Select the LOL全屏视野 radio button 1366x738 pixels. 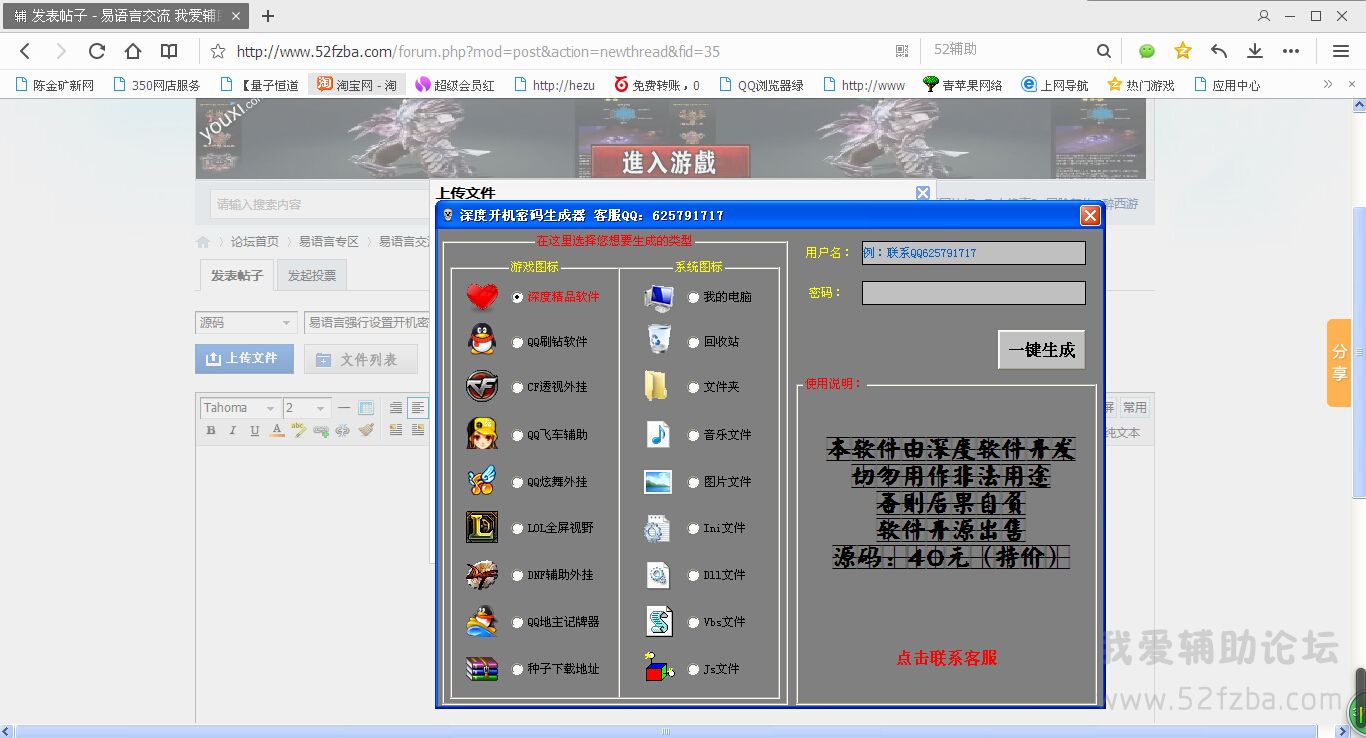pos(517,528)
